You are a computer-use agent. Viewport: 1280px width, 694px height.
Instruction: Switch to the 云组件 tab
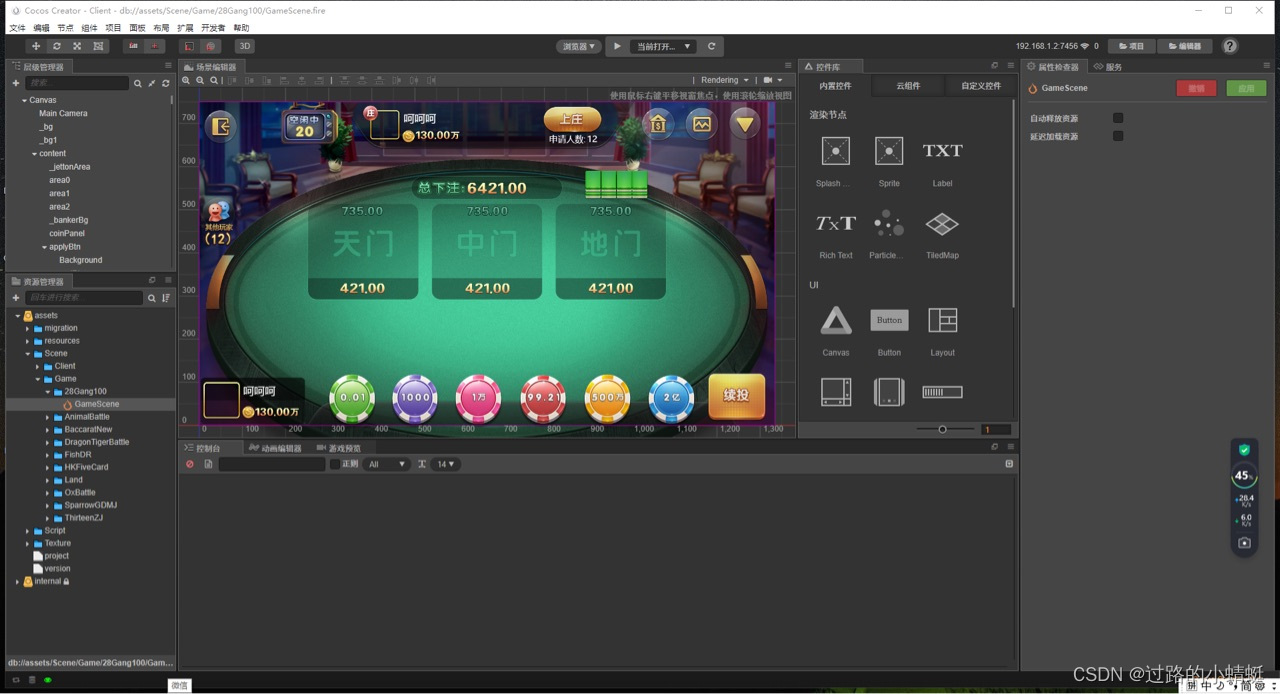(908, 86)
